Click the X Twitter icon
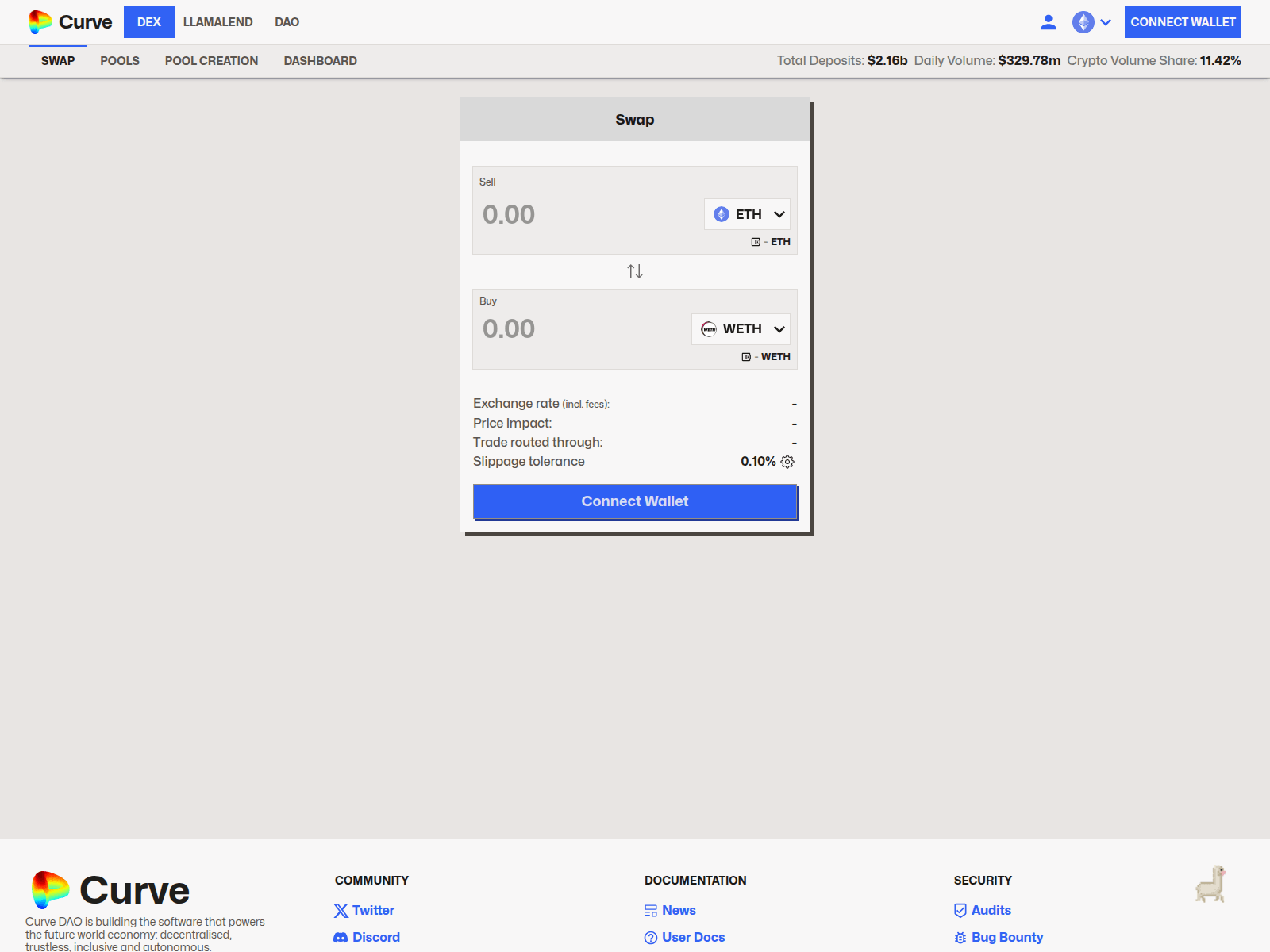The height and width of the screenshot is (952, 1270). [x=341, y=911]
